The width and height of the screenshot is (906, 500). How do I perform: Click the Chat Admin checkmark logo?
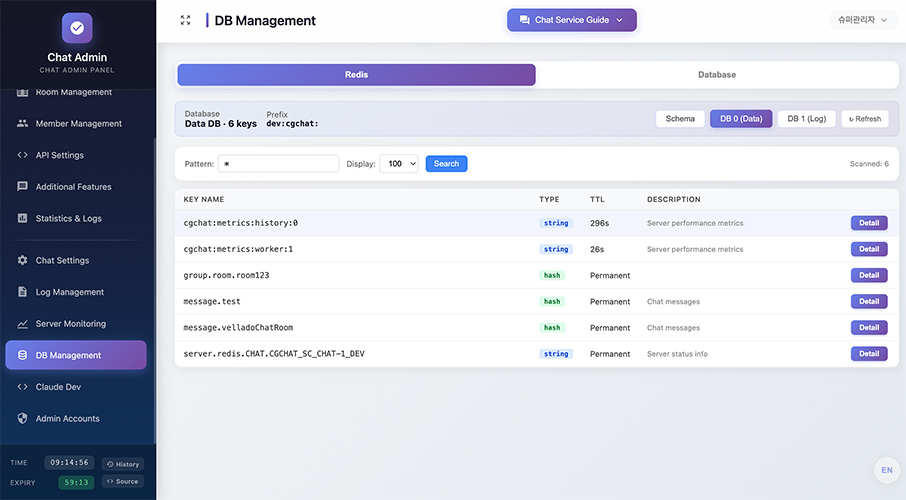click(77, 28)
